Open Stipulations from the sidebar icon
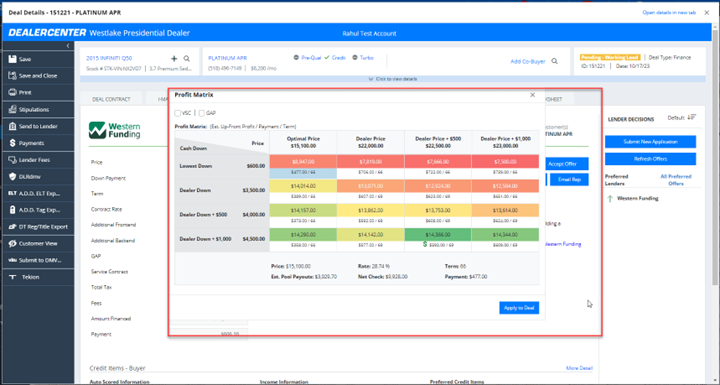This screenshot has height=385, width=720. click(12, 109)
